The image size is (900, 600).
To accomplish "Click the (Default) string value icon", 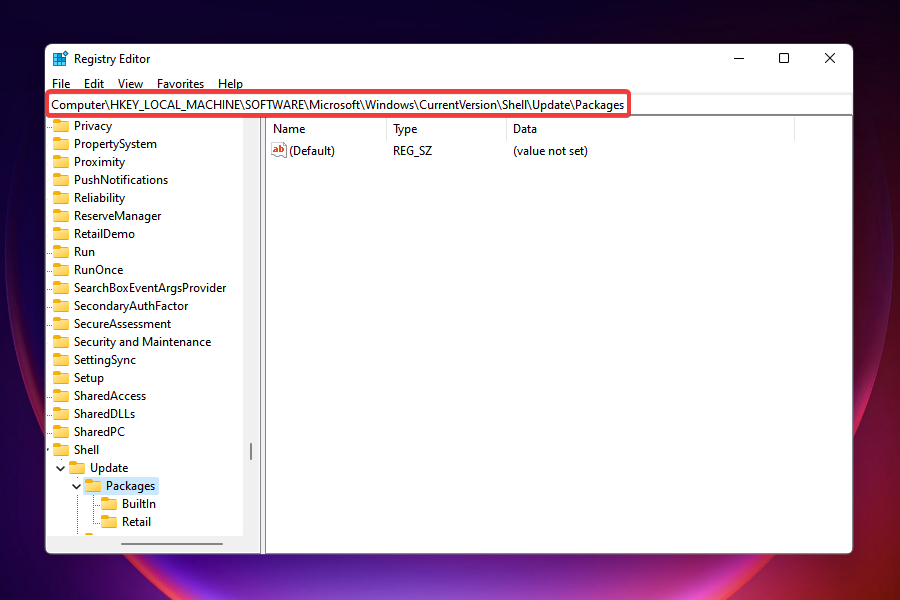I will pyautogui.click(x=279, y=151).
